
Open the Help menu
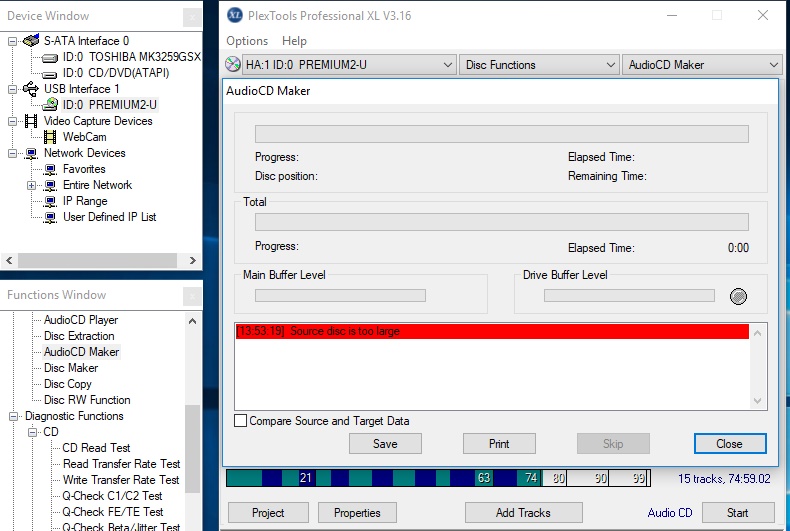tap(294, 41)
